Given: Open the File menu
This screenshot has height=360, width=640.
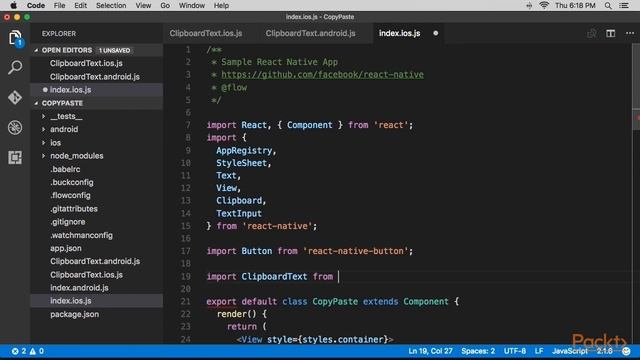Looking at the screenshot, I should 59,5.
